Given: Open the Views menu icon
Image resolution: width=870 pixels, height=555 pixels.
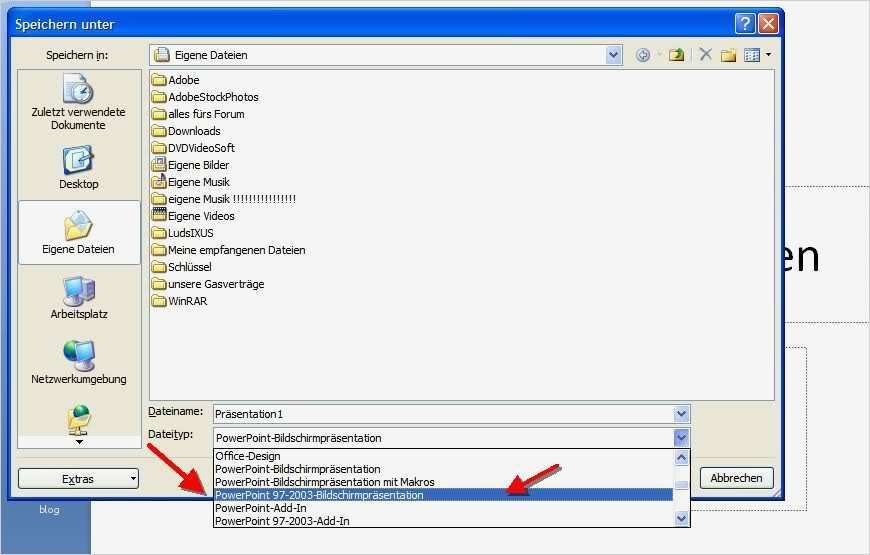Looking at the screenshot, I should click(752, 55).
